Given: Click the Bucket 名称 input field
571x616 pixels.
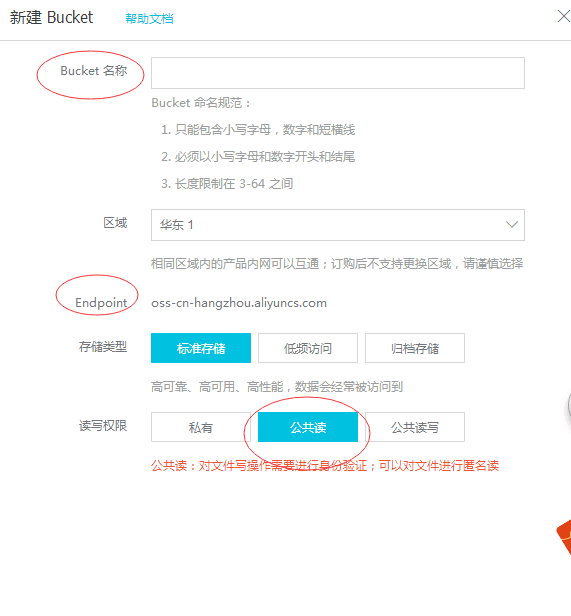Looking at the screenshot, I should point(338,73).
